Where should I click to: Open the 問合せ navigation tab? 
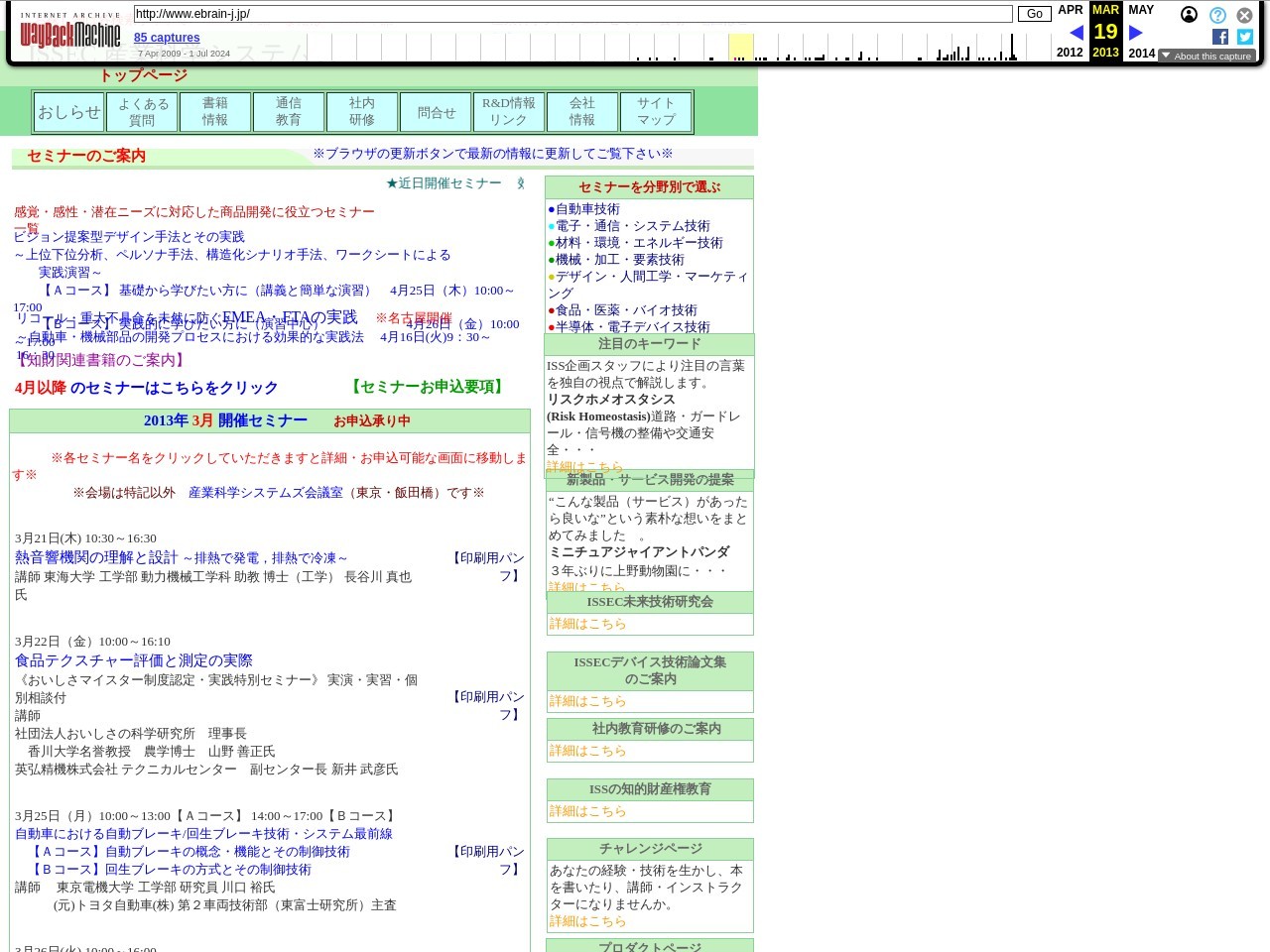coord(437,112)
